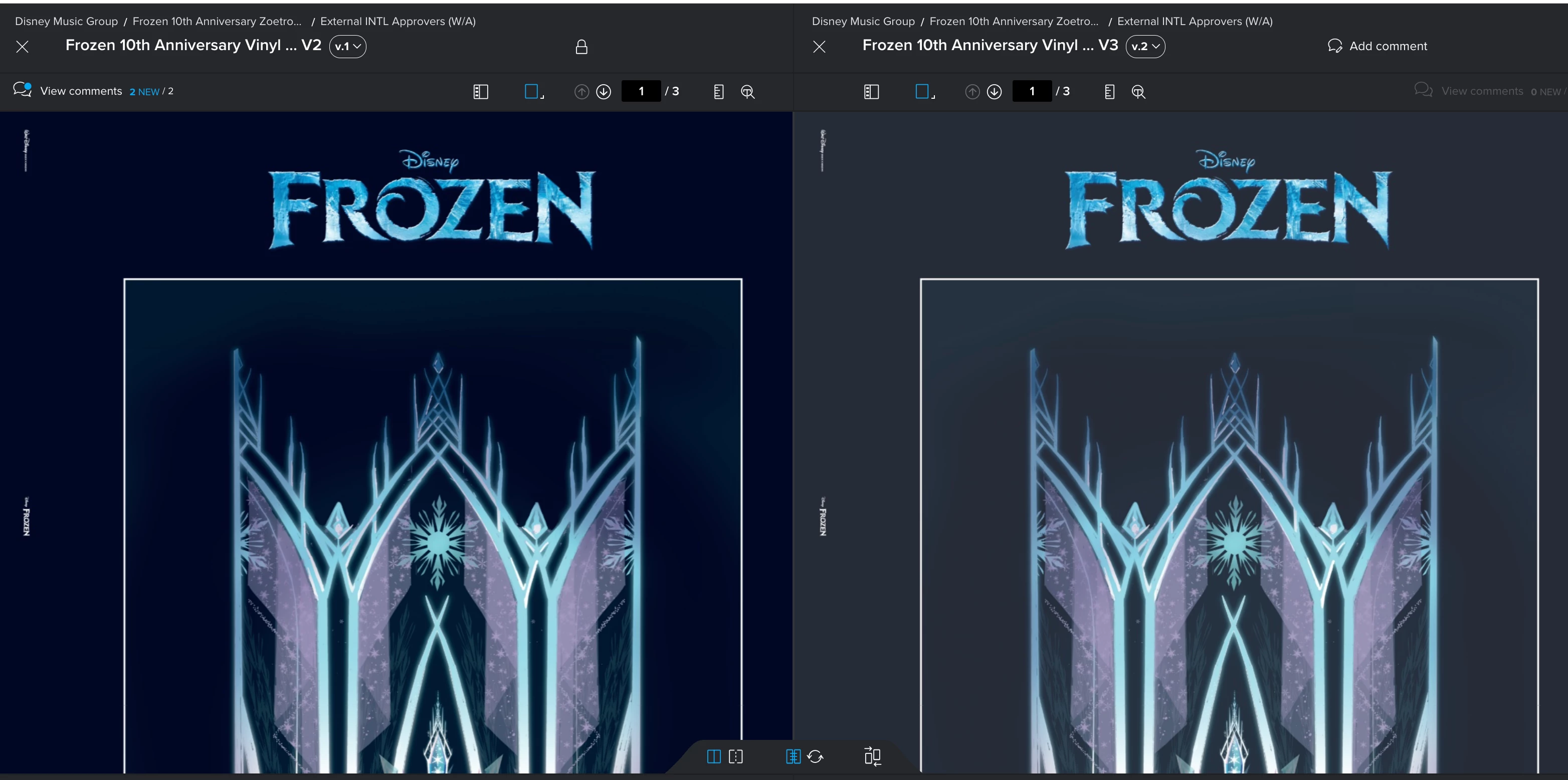1568x780 pixels.
Task: Open the ruler measurement tool in left pane
Action: click(x=718, y=92)
